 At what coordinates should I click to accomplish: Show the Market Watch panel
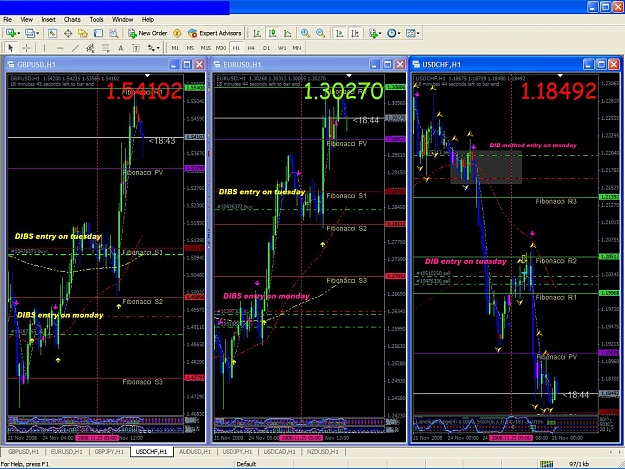52,33
